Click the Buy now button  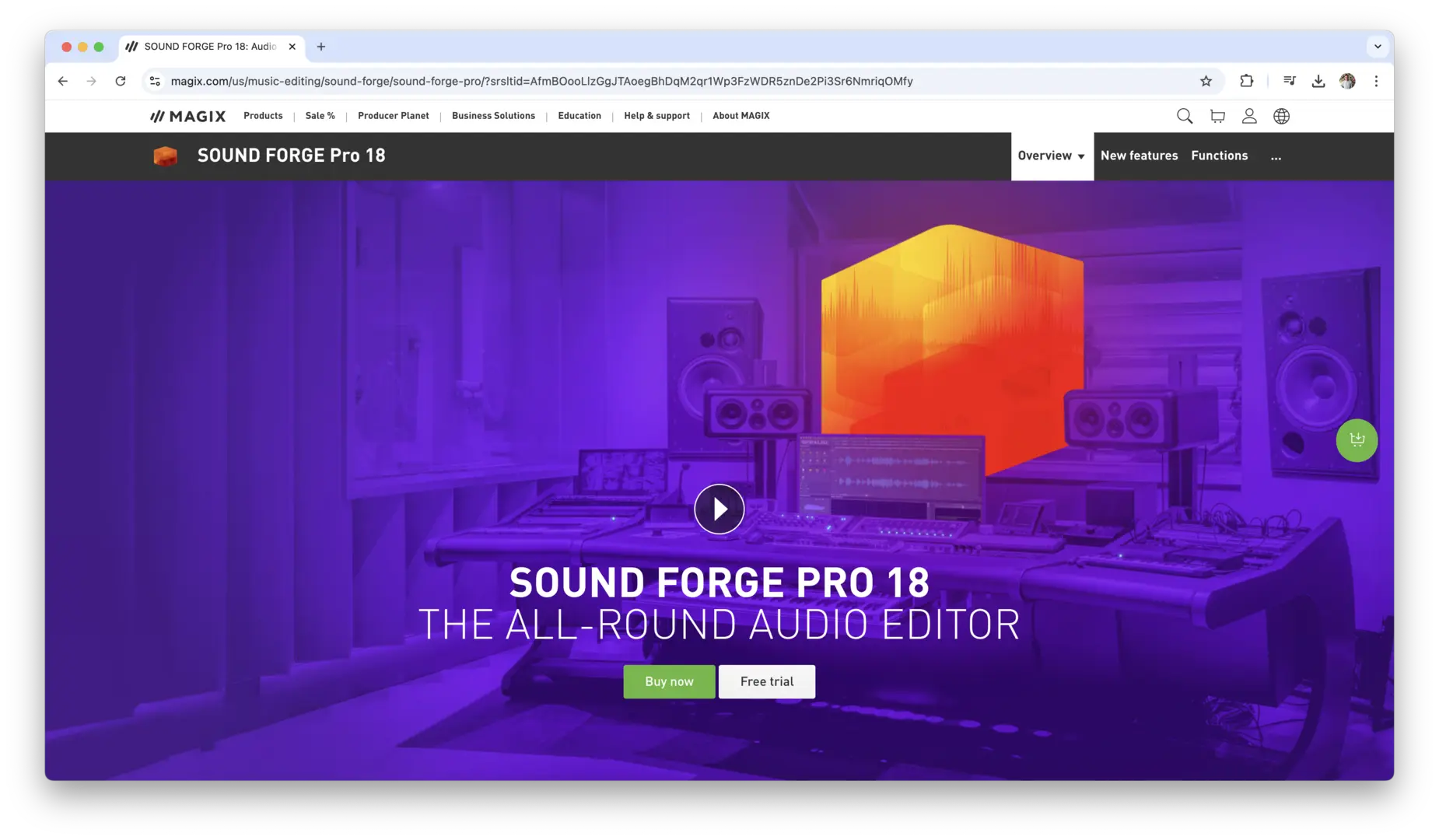coord(669,681)
